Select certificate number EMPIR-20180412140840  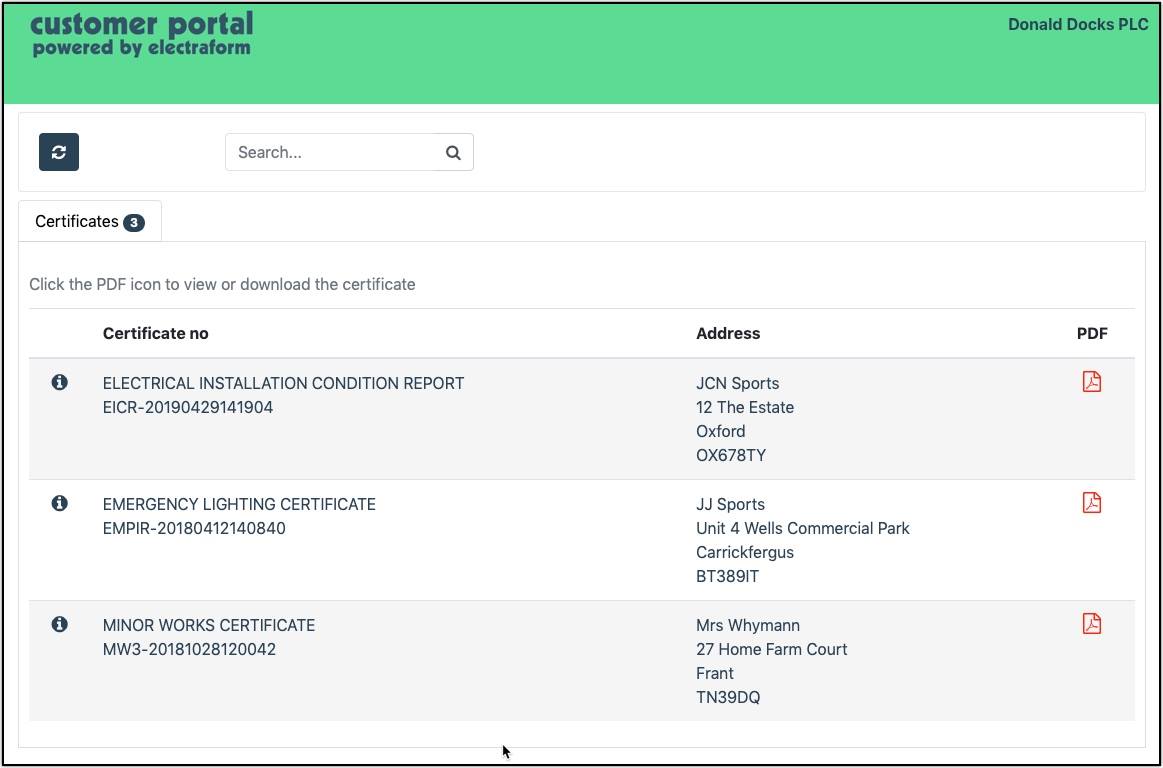[x=194, y=528]
